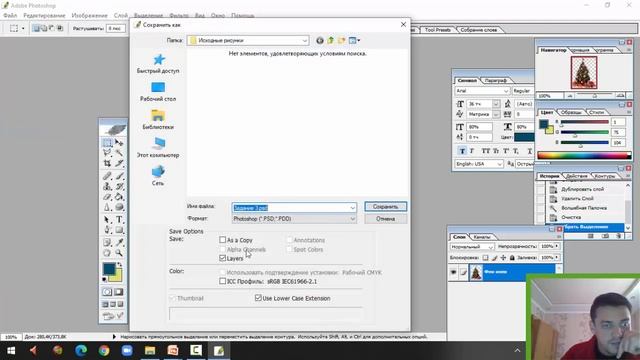Image resolution: width=640 pixels, height=360 pixels.
Task: Open Библиотеки location
Action: tap(158, 120)
